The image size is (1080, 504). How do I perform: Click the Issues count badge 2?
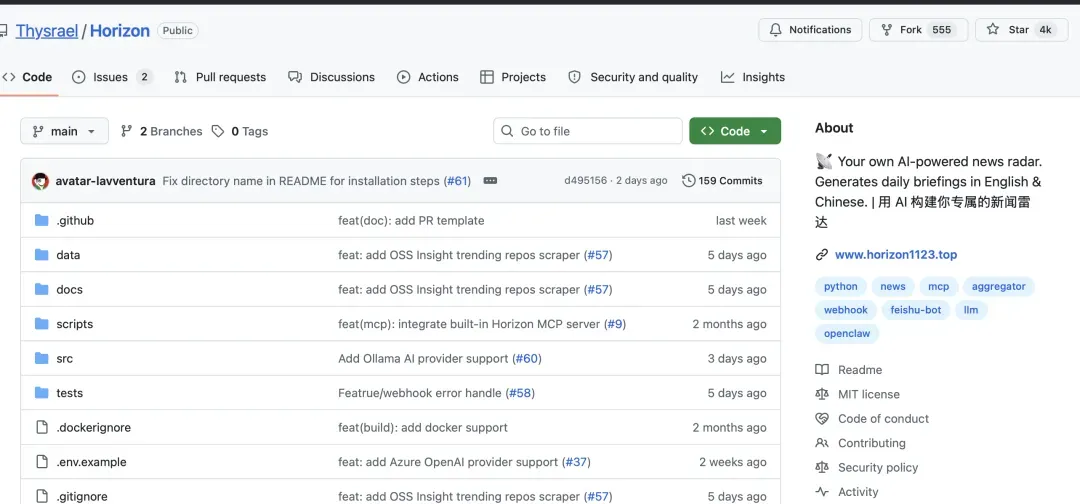[x=144, y=77]
